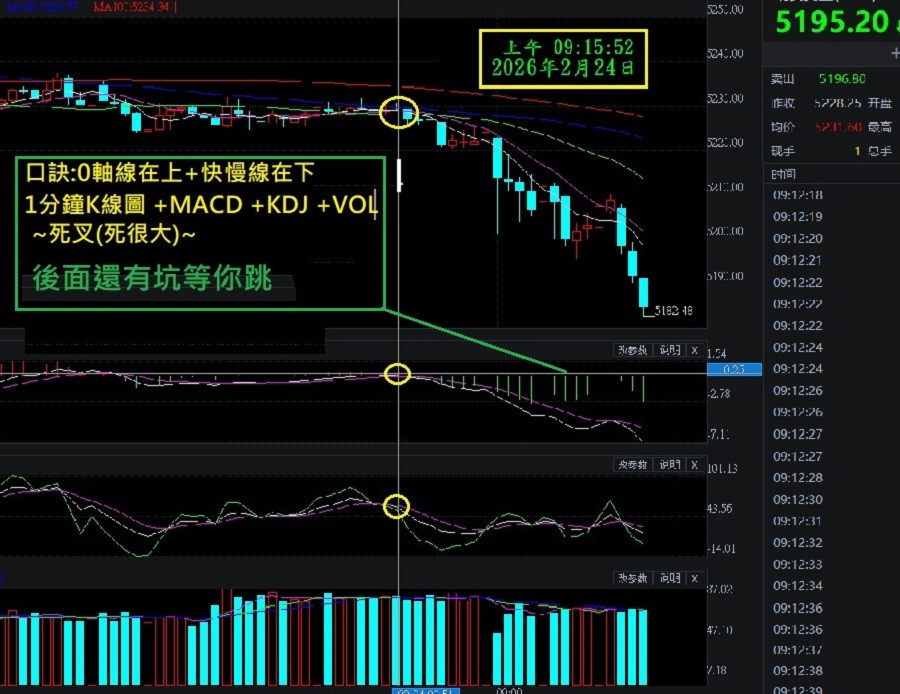This screenshot has width=900, height=694.
Task: Close the KDJ indicator panel with X
Action: tap(695, 464)
